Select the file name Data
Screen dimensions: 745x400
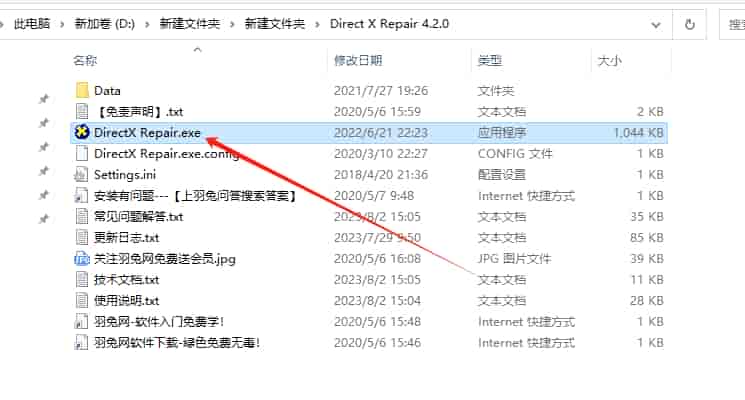pyautogui.click(x=107, y=90)
